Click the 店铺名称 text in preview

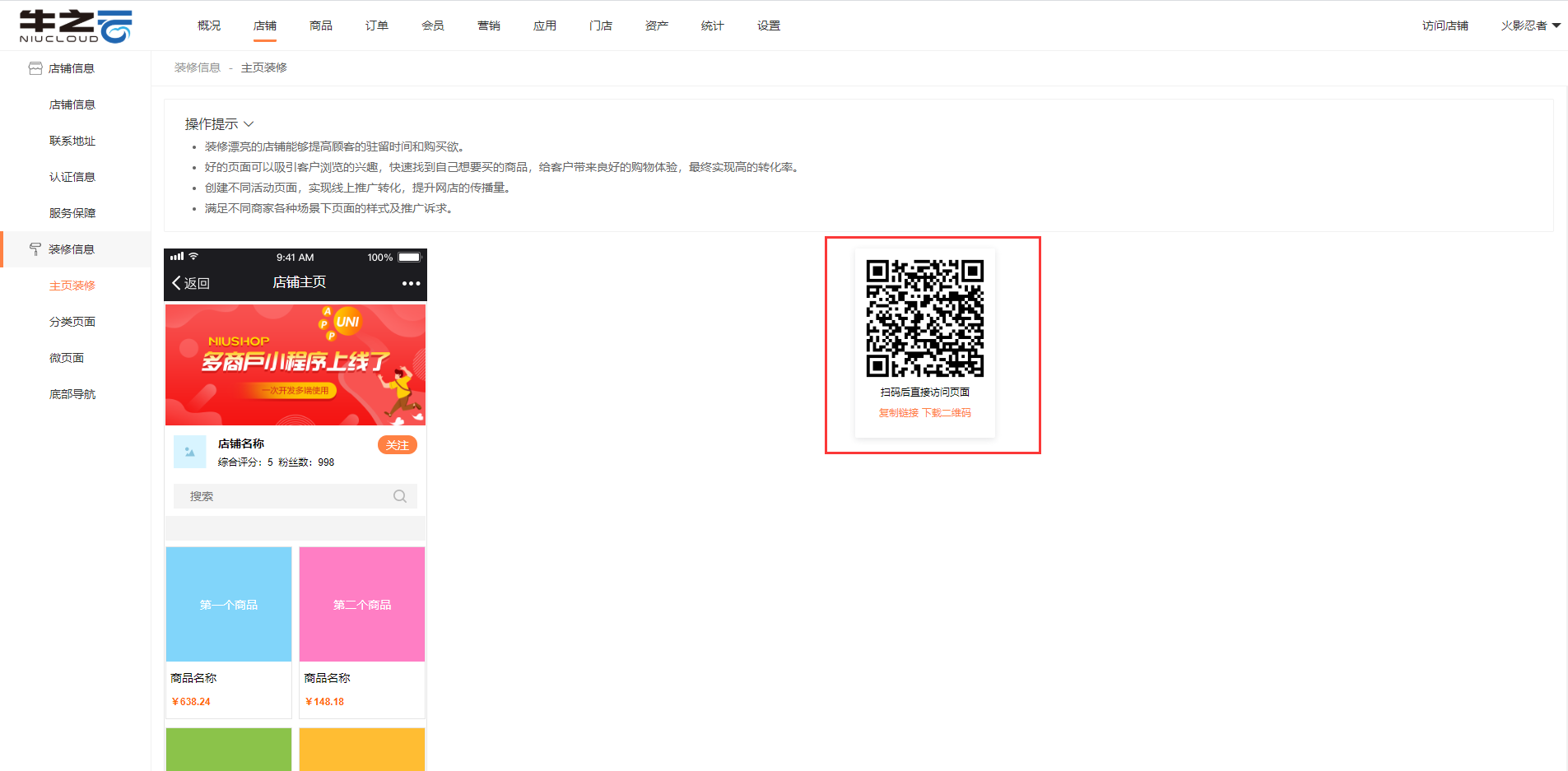tap(241, 444)
